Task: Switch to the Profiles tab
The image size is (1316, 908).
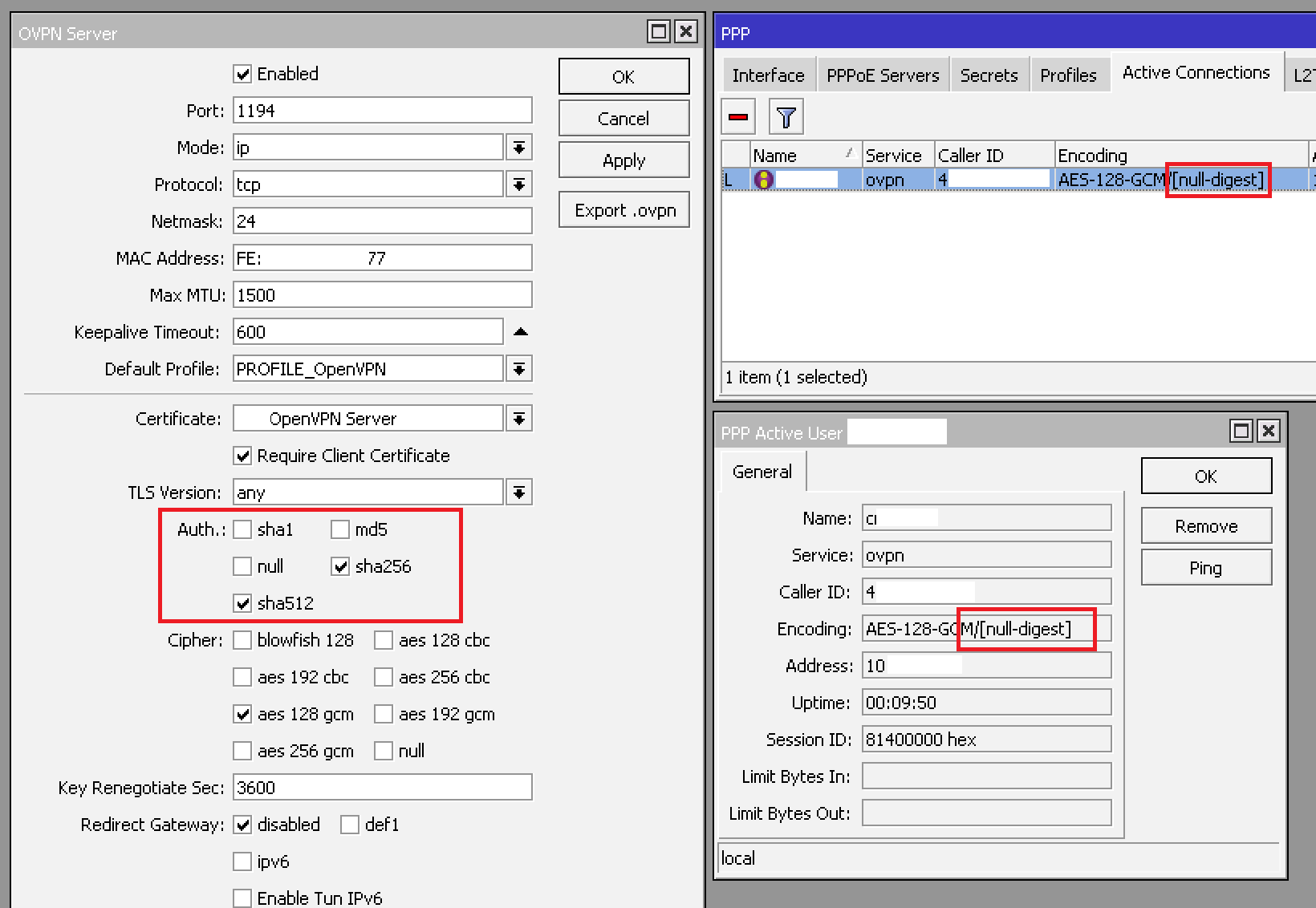Action: (1068, 75)
